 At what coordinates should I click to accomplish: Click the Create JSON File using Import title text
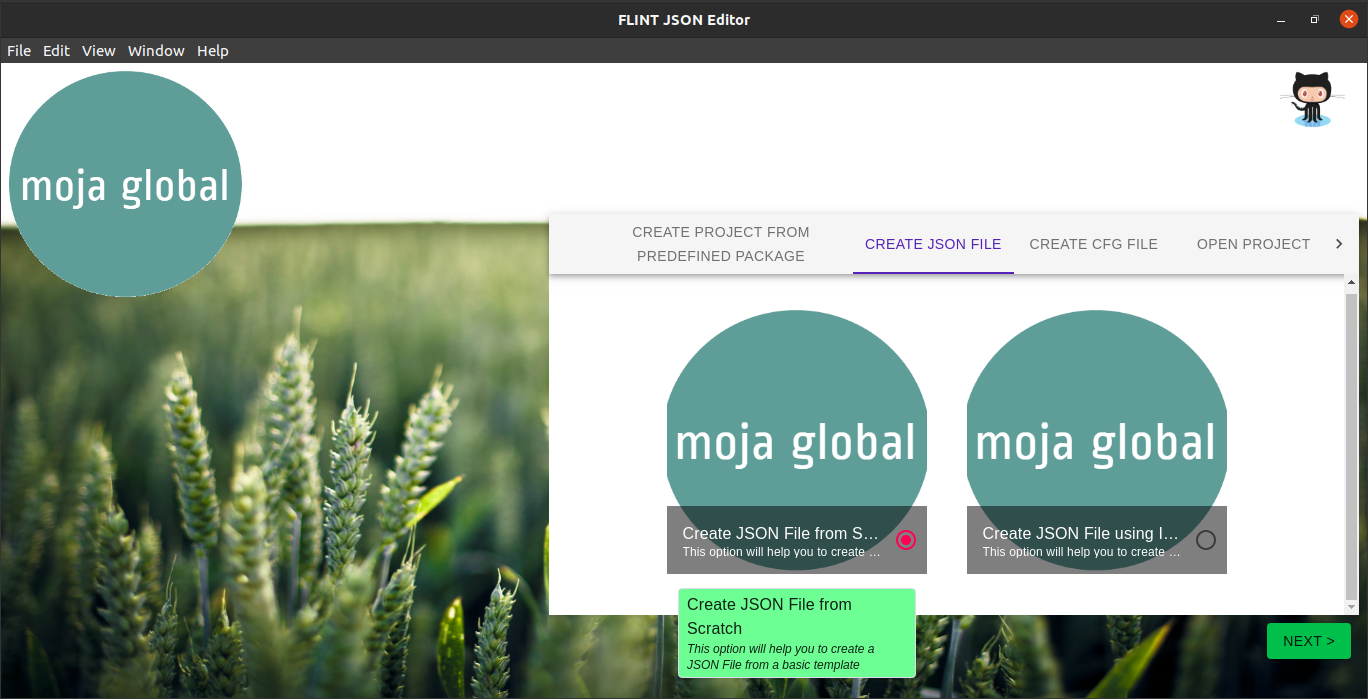click(1081, 533)
